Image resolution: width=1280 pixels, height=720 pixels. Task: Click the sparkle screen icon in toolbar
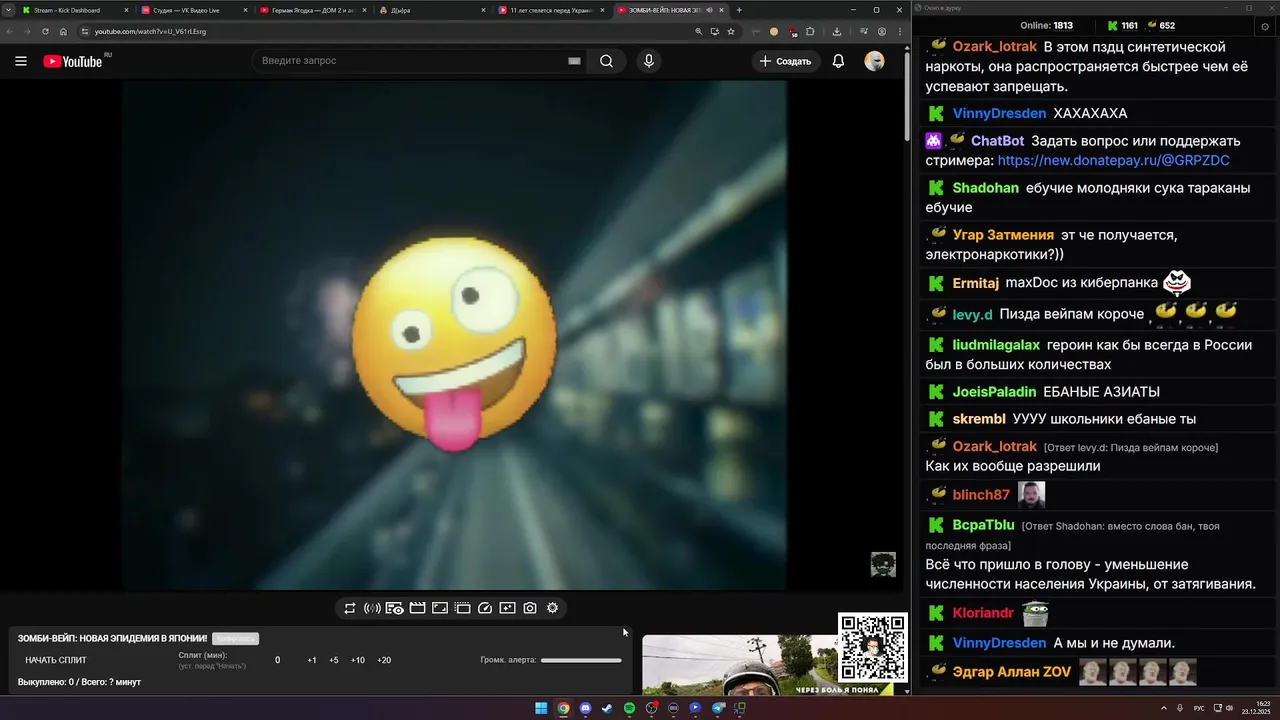coord(507,608)
